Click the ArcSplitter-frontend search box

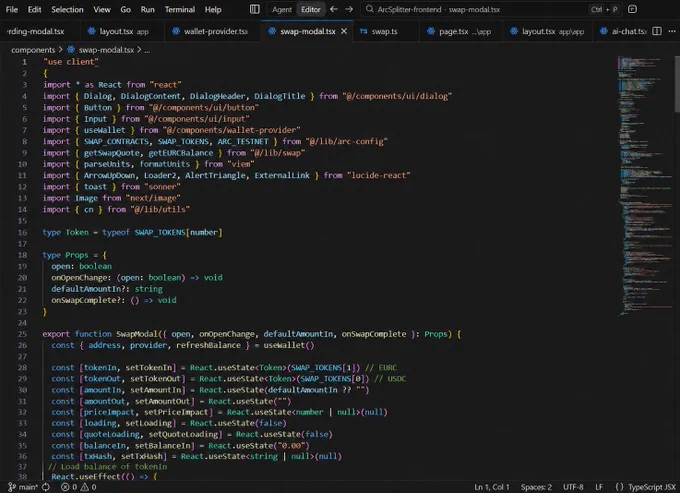coord(492,9)
